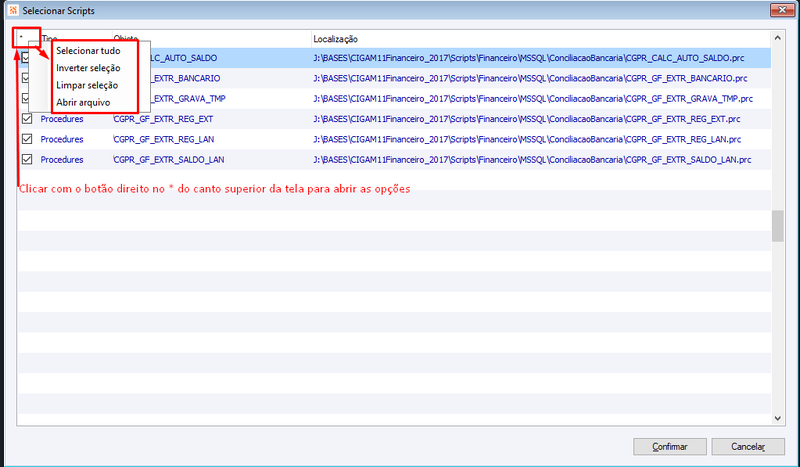
Task: Click the CGPR_GF_EXTR_REG_EXT object name
Action: point(163,119)
